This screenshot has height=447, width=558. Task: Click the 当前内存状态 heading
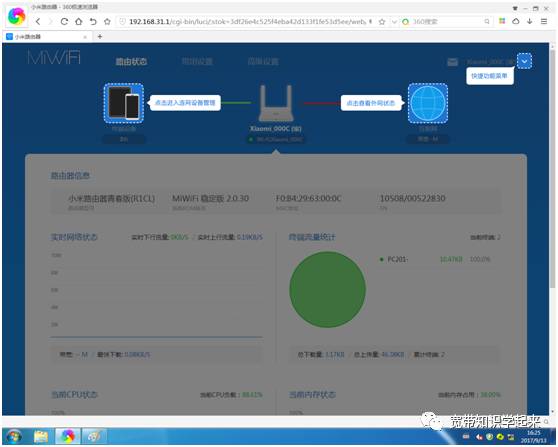coord(312,395)
